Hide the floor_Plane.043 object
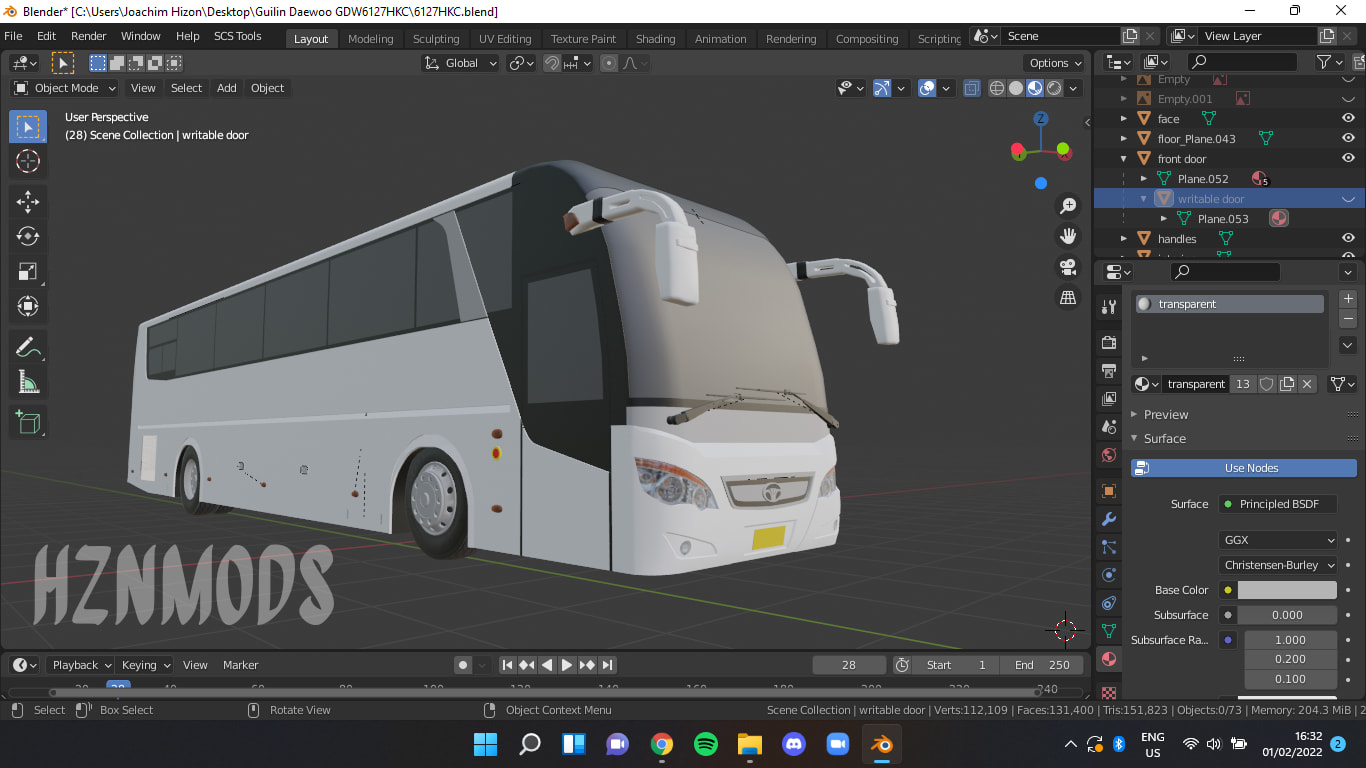 (x=1348, y=139)
